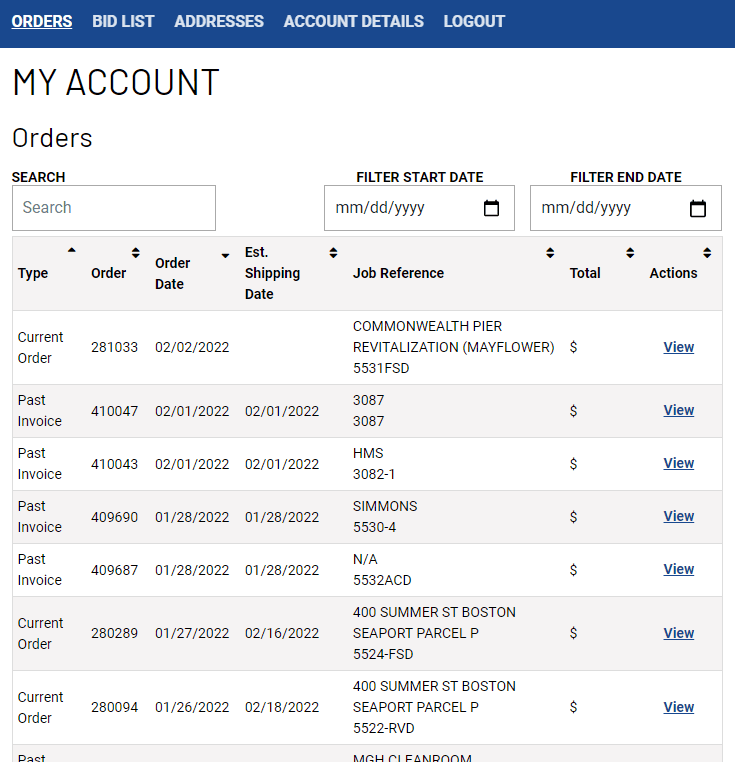Screen dimensions: 735x762
Task: Click order date 01/27/2022
Action: (192, 633)
